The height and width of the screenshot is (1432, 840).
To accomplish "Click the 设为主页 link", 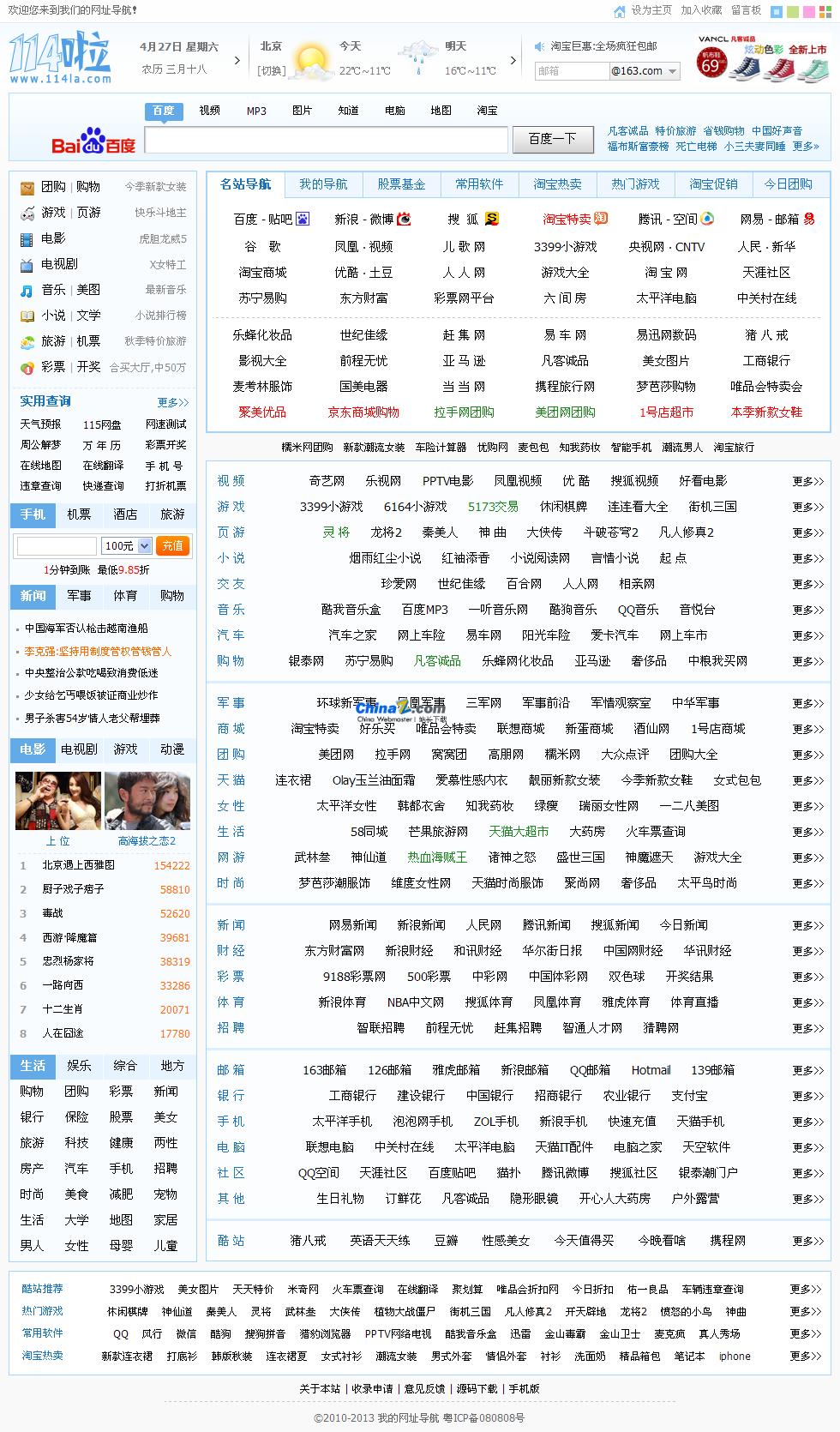I will pyautogui.click(x=651, y=10).
